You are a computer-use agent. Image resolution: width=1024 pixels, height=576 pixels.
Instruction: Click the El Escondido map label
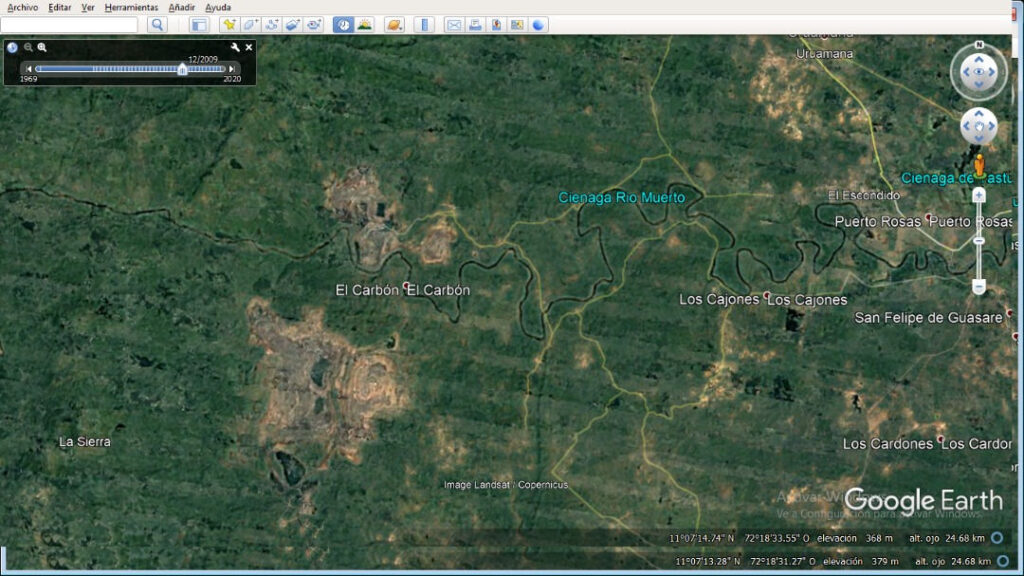[x=863, y=195]
